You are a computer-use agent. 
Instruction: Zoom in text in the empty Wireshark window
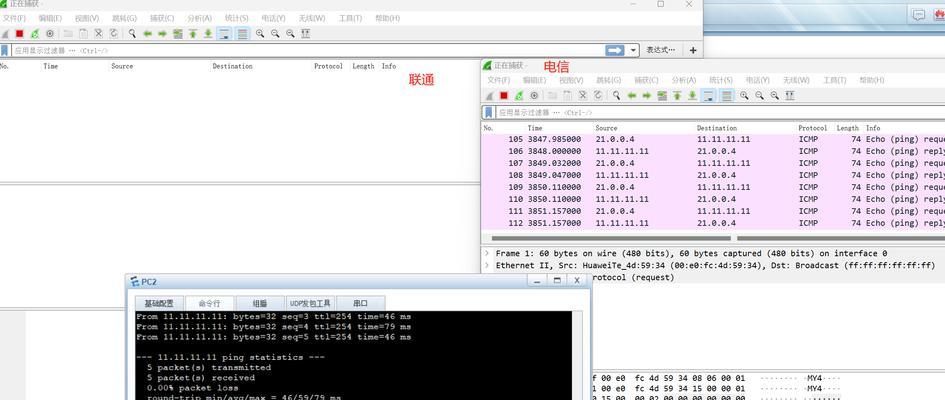(260, 34)
